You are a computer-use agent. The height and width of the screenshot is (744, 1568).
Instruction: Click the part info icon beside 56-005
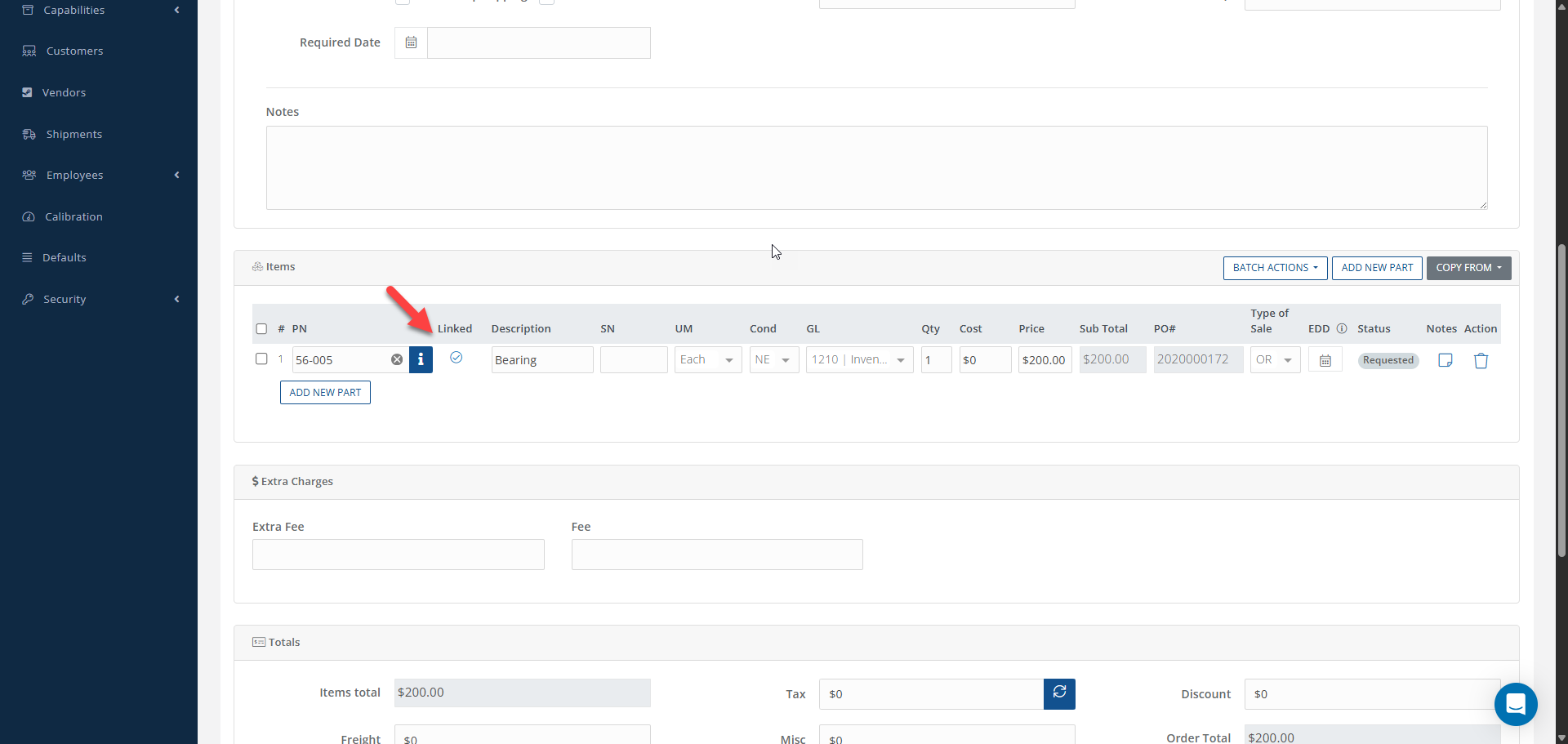tap(421, 360)
